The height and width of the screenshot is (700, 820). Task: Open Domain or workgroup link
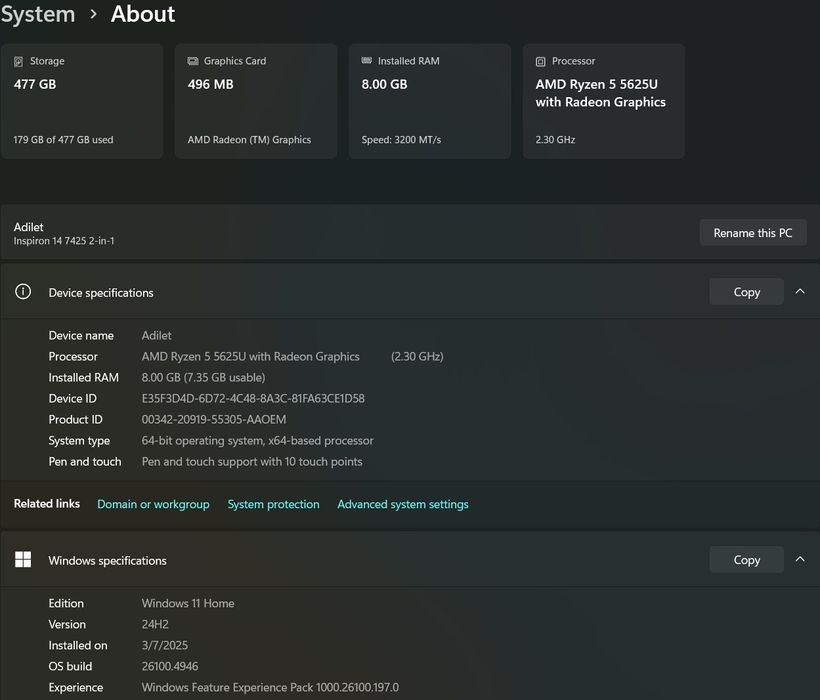153,504
